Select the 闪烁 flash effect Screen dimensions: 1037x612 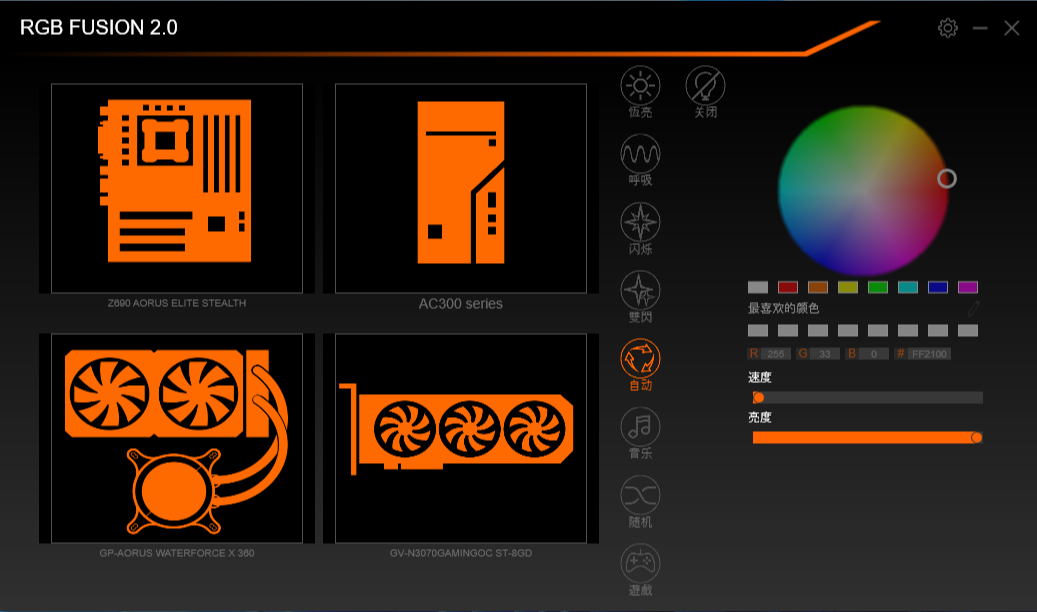640,222
